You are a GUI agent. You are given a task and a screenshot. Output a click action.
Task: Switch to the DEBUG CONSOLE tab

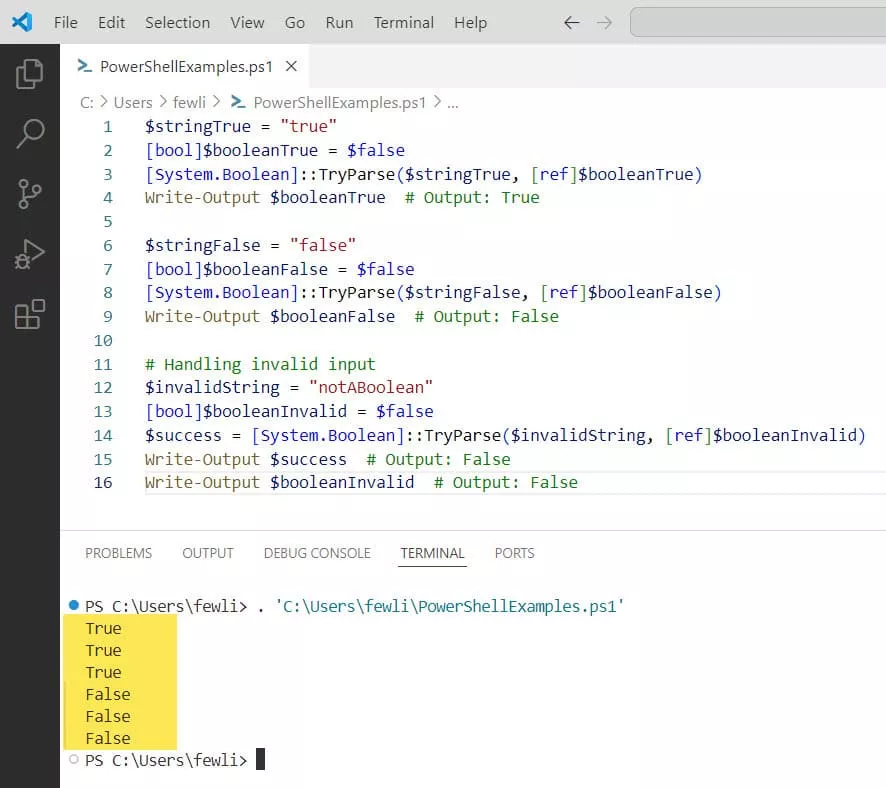[317, 553]
